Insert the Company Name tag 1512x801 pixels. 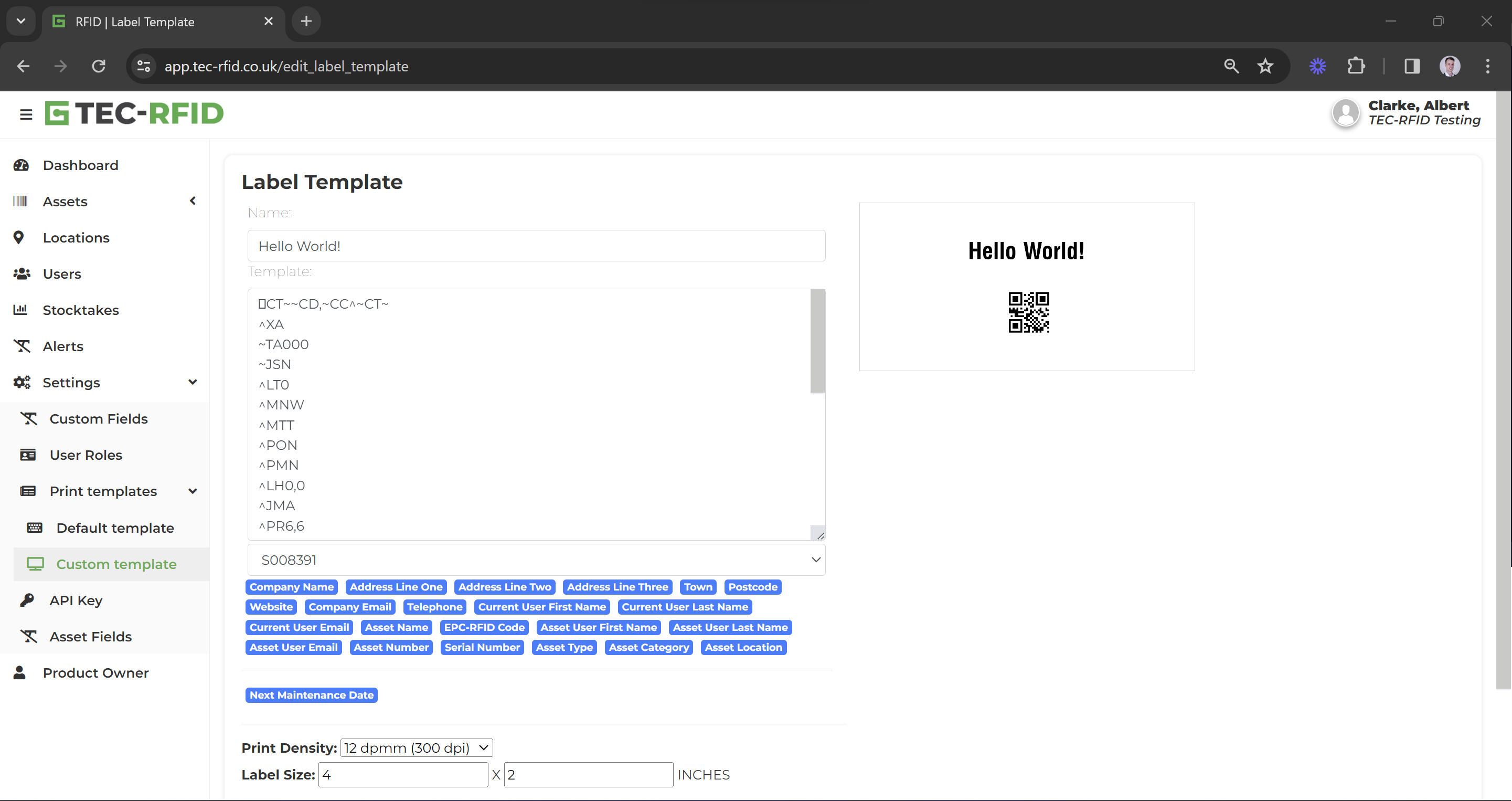[291, 587]
